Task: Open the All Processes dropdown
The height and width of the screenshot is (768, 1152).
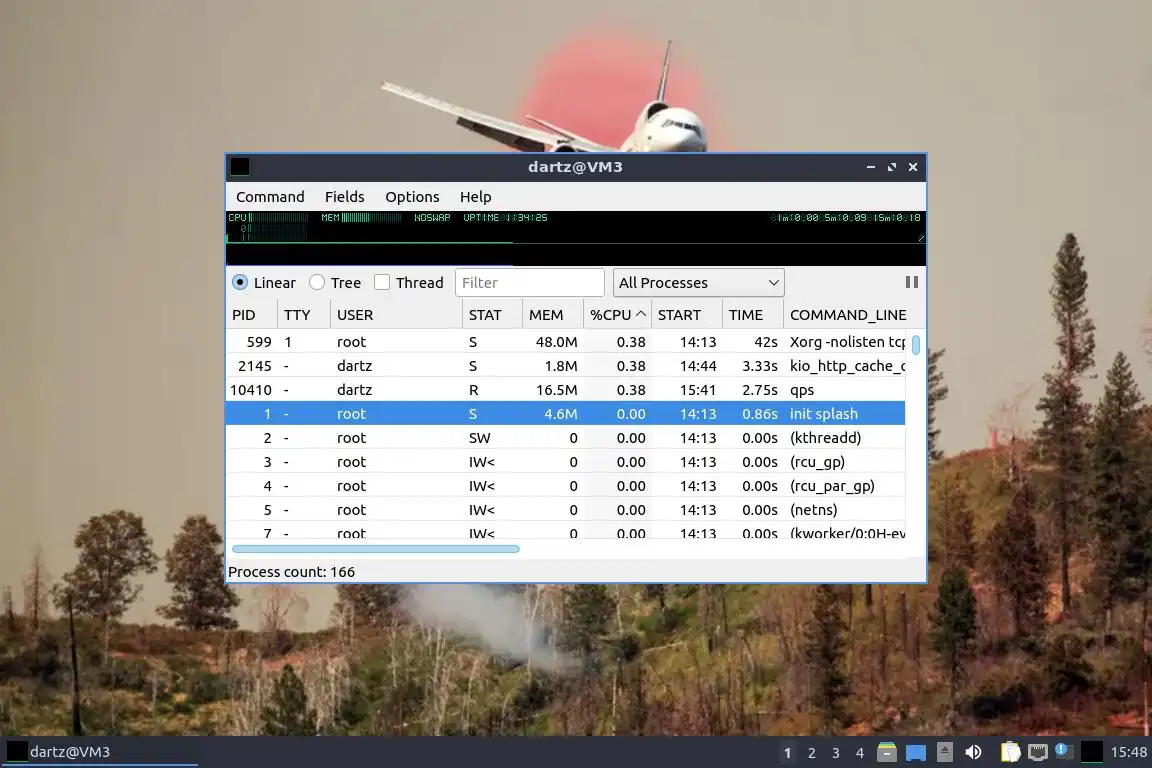Action: point(699,282)
